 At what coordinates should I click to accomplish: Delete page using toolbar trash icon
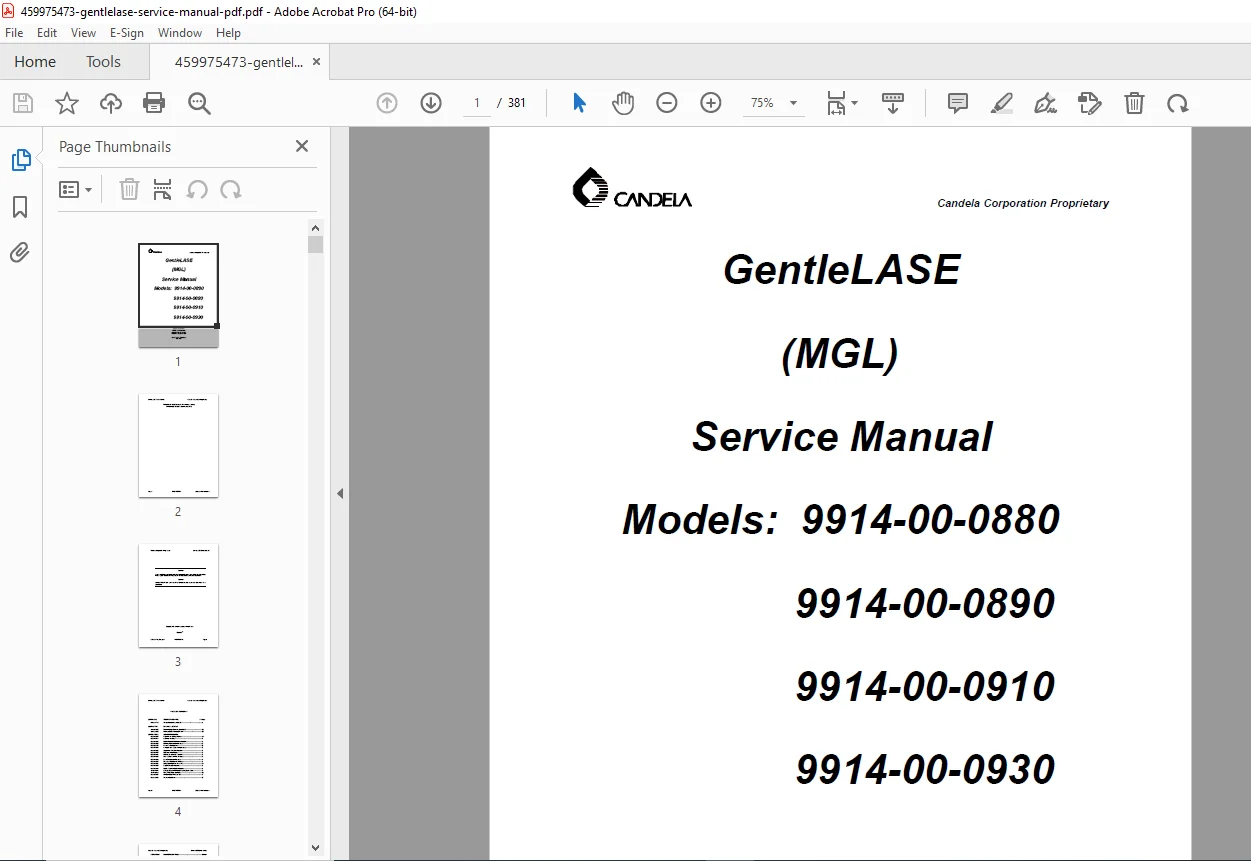tap(1134, 103)
